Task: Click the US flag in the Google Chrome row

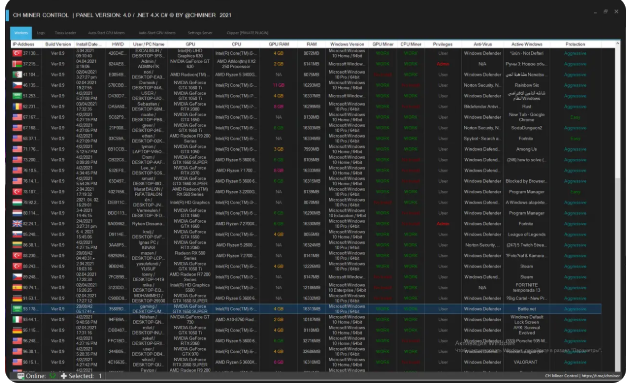Action: (x=17, y=117)
